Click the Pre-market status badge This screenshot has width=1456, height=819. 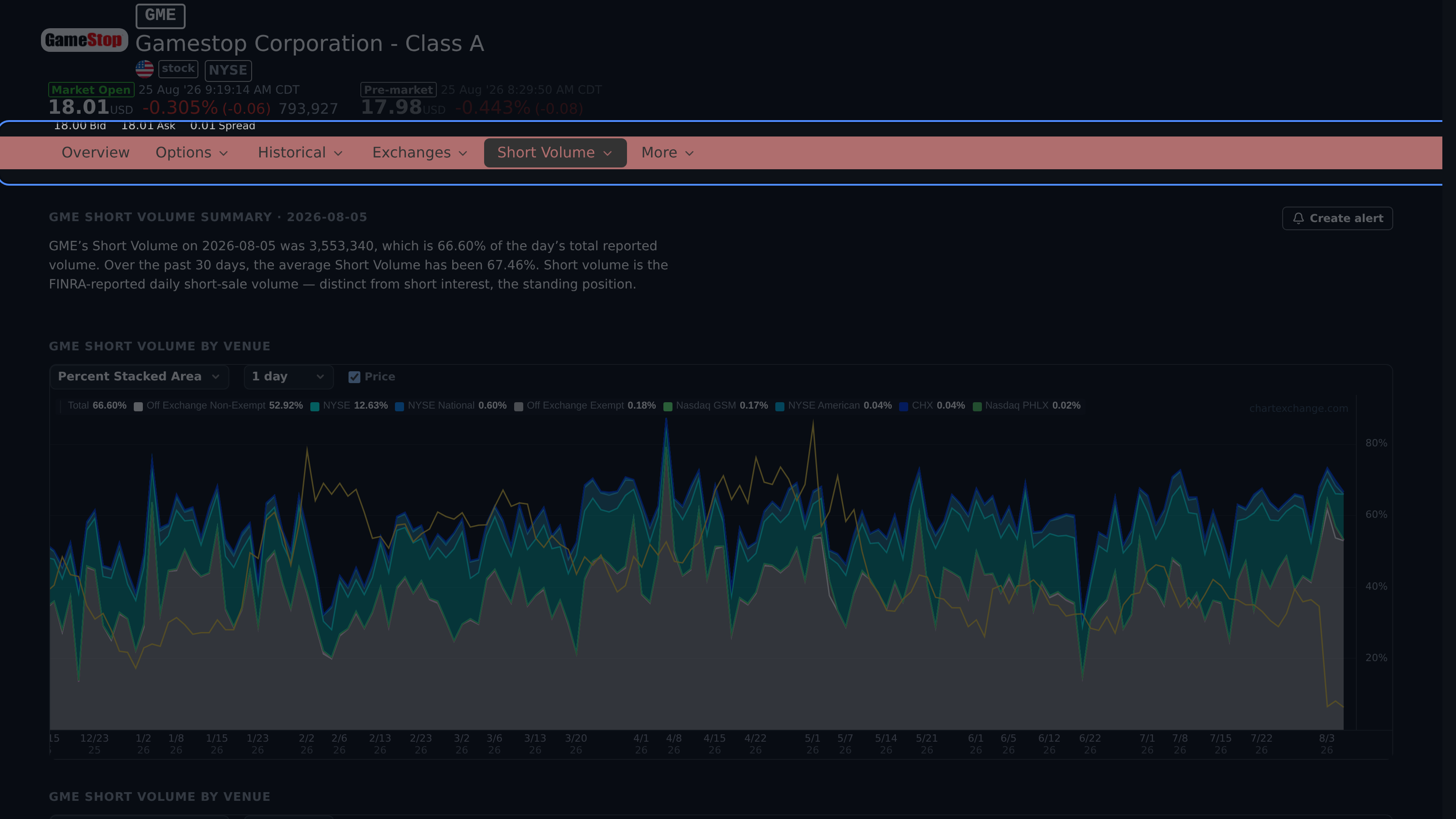(399, 90)
